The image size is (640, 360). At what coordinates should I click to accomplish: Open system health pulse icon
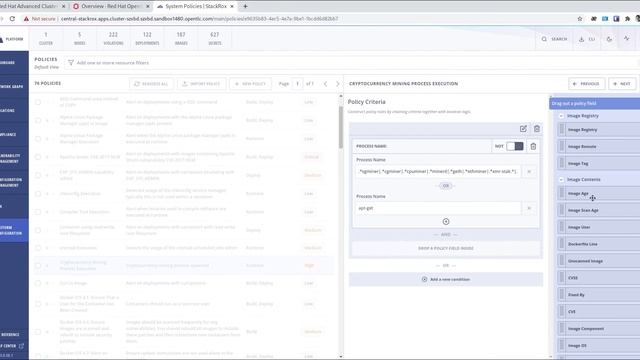tap(627, 39)
